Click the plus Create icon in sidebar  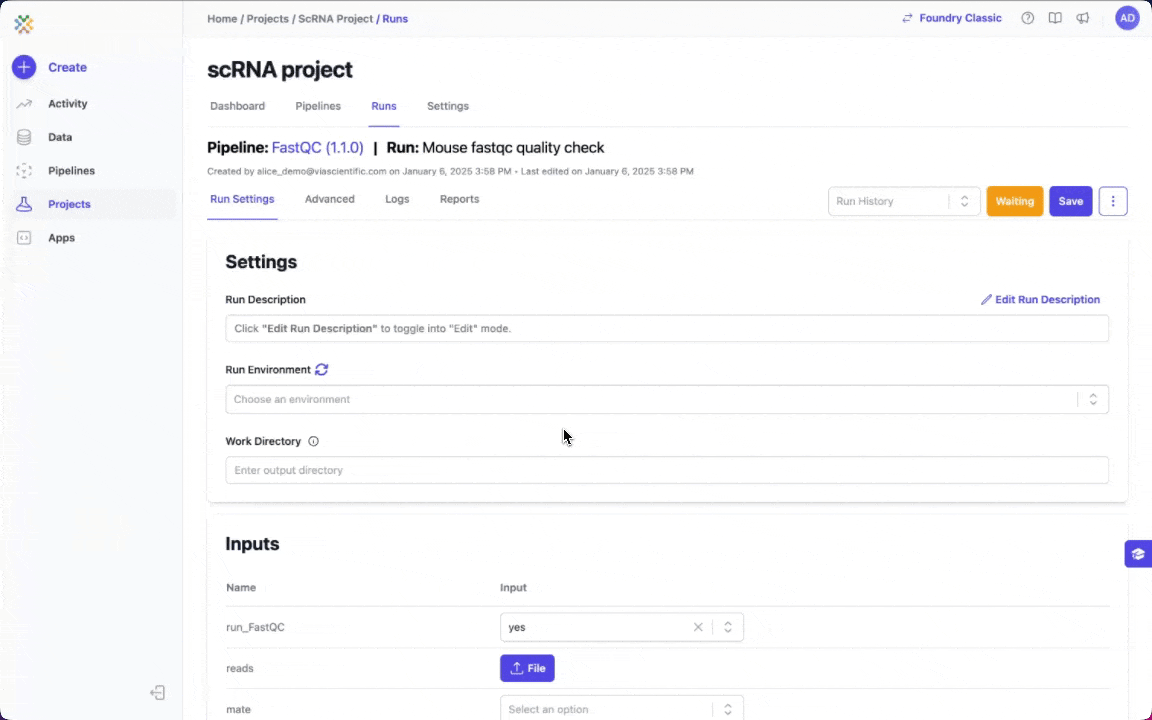24,67
